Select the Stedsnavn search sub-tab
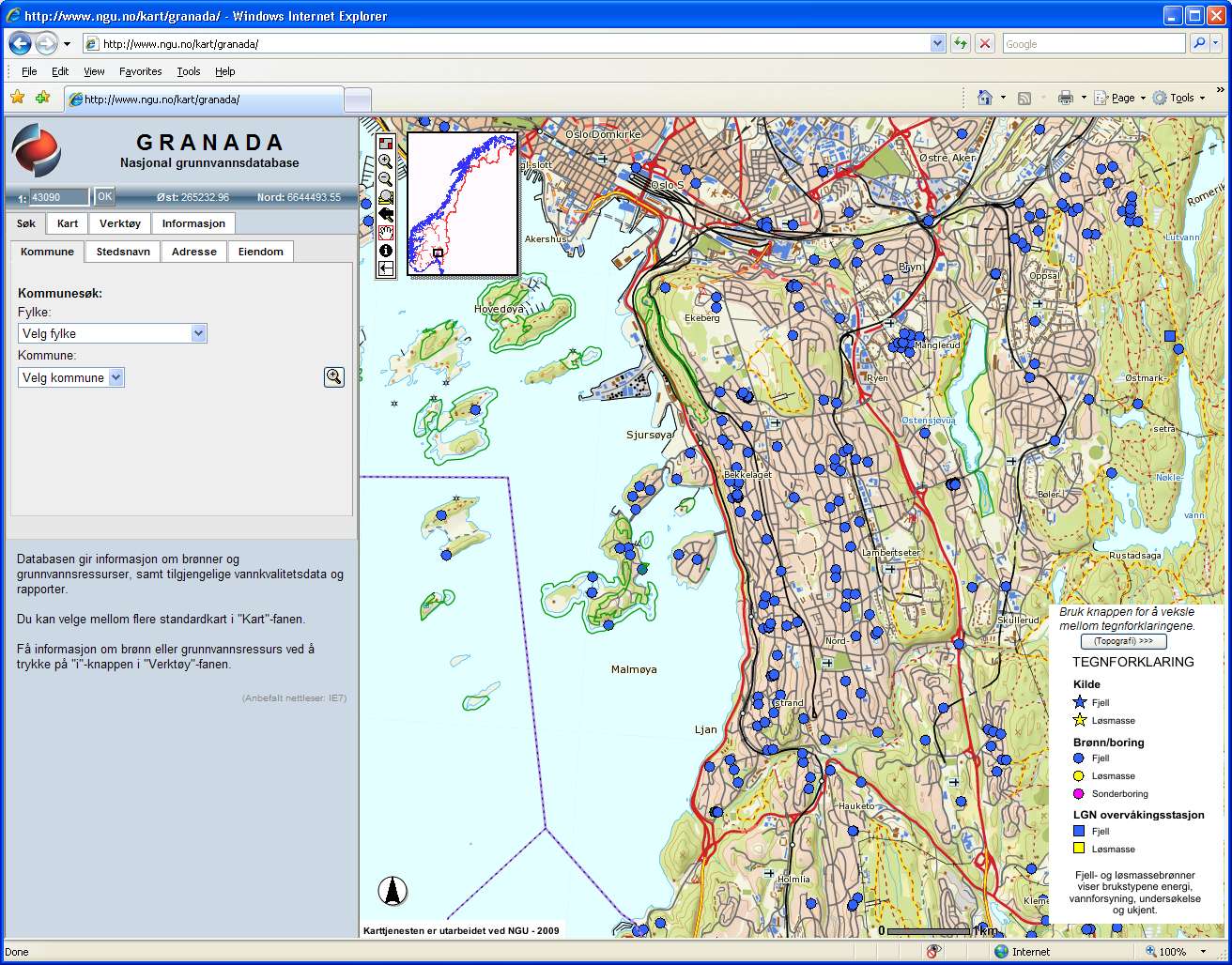This screenshot has width=1232, height=965. pyautogui.click(x=123, y=252)
